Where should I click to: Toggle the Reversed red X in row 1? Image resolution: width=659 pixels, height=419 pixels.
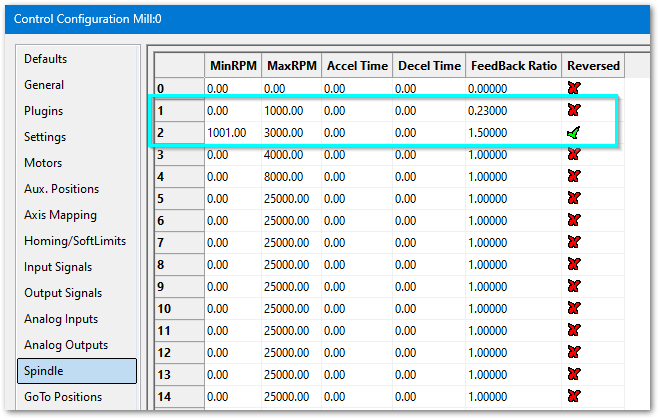[x=574, y=110]
